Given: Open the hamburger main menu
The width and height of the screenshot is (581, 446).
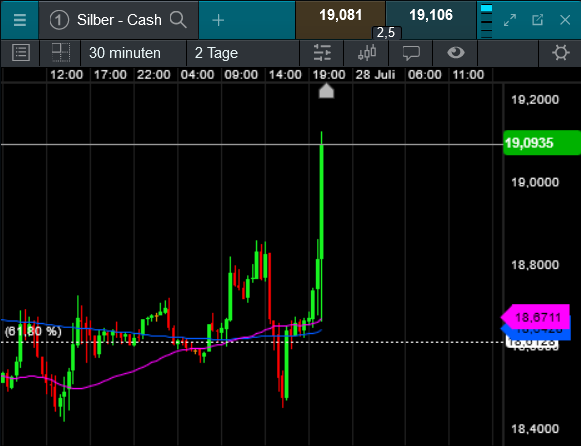Looking at the screenshot, I should (x=20, y=20).
